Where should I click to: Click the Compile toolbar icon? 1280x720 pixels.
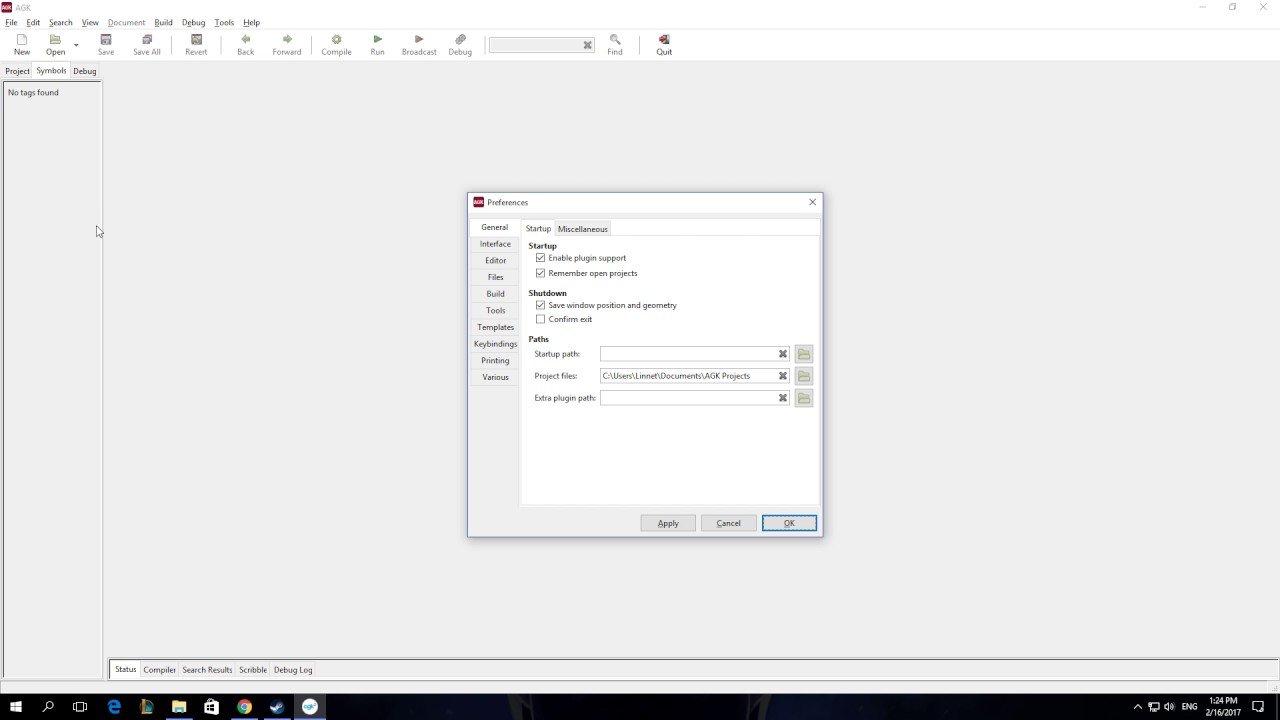336,45
